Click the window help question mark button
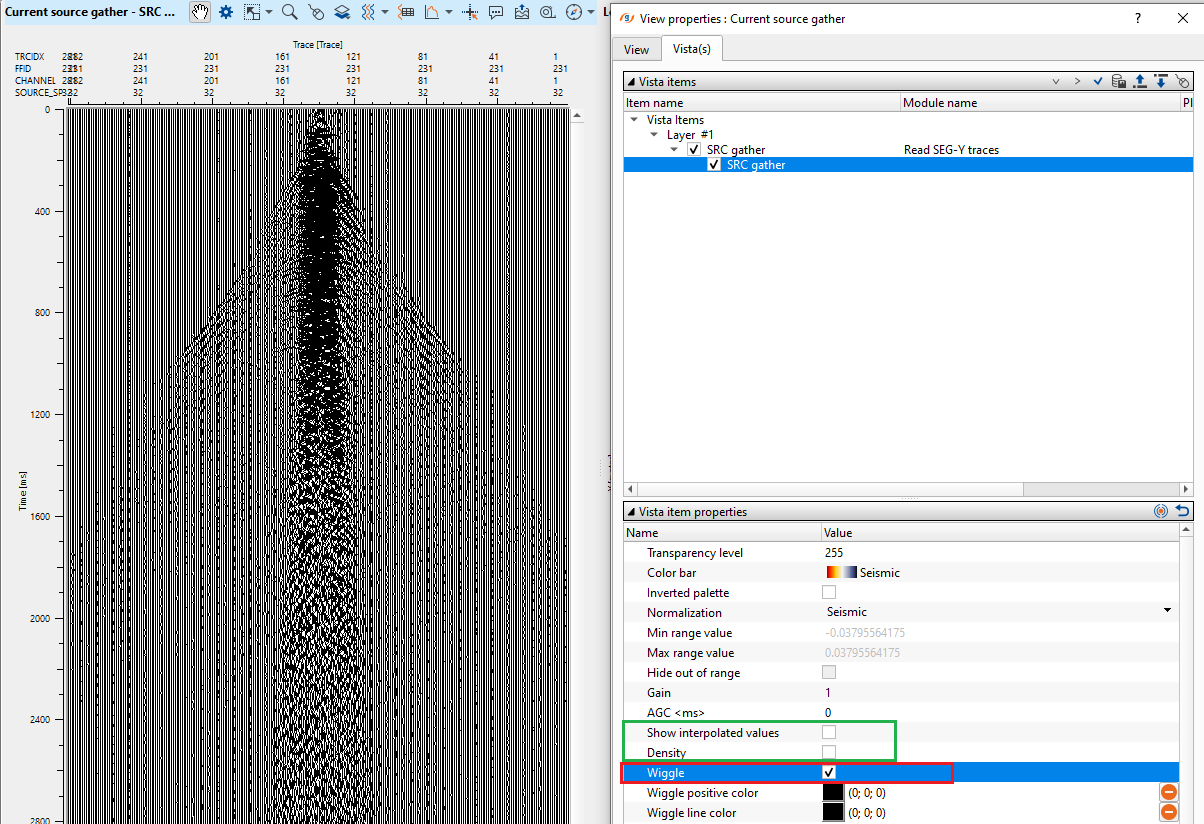Viewport: 1204px width, 824px height. coord(1138,18)
